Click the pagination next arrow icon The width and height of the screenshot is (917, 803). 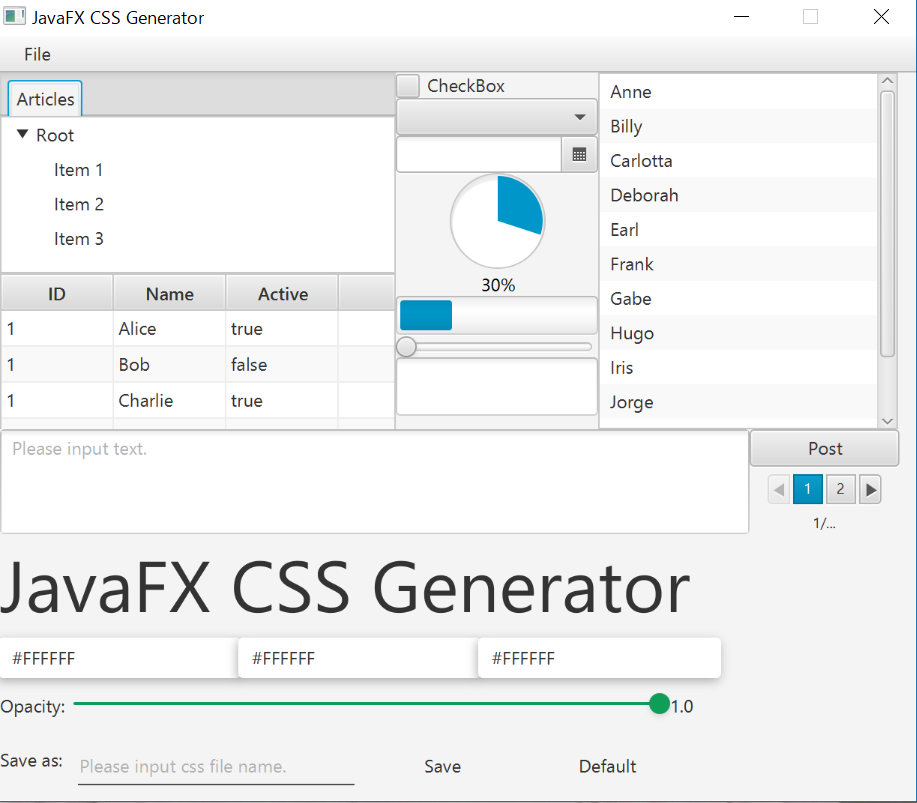870,489
